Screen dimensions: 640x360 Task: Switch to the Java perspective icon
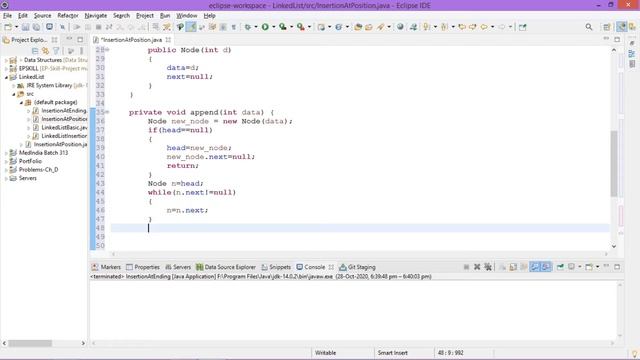[x=622, y=27]
